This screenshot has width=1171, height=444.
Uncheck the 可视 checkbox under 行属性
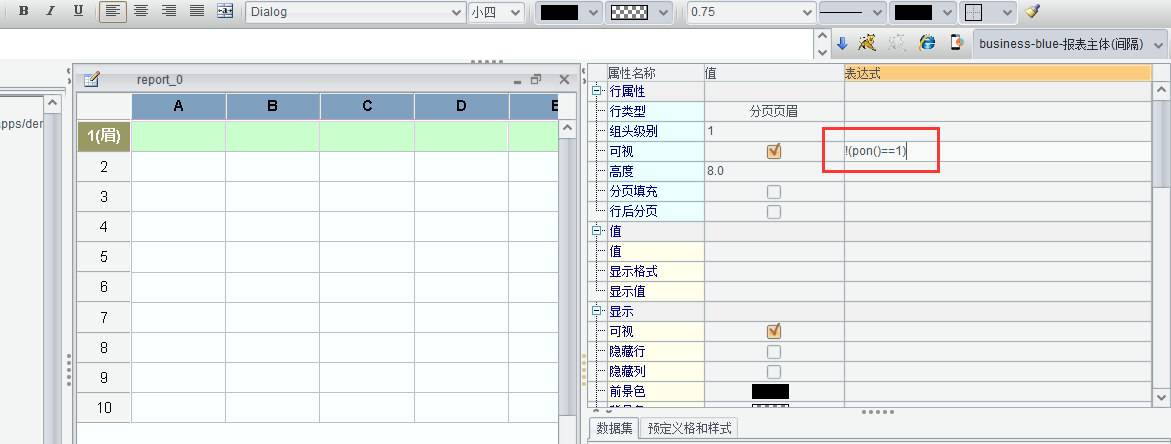pos(774,151)
